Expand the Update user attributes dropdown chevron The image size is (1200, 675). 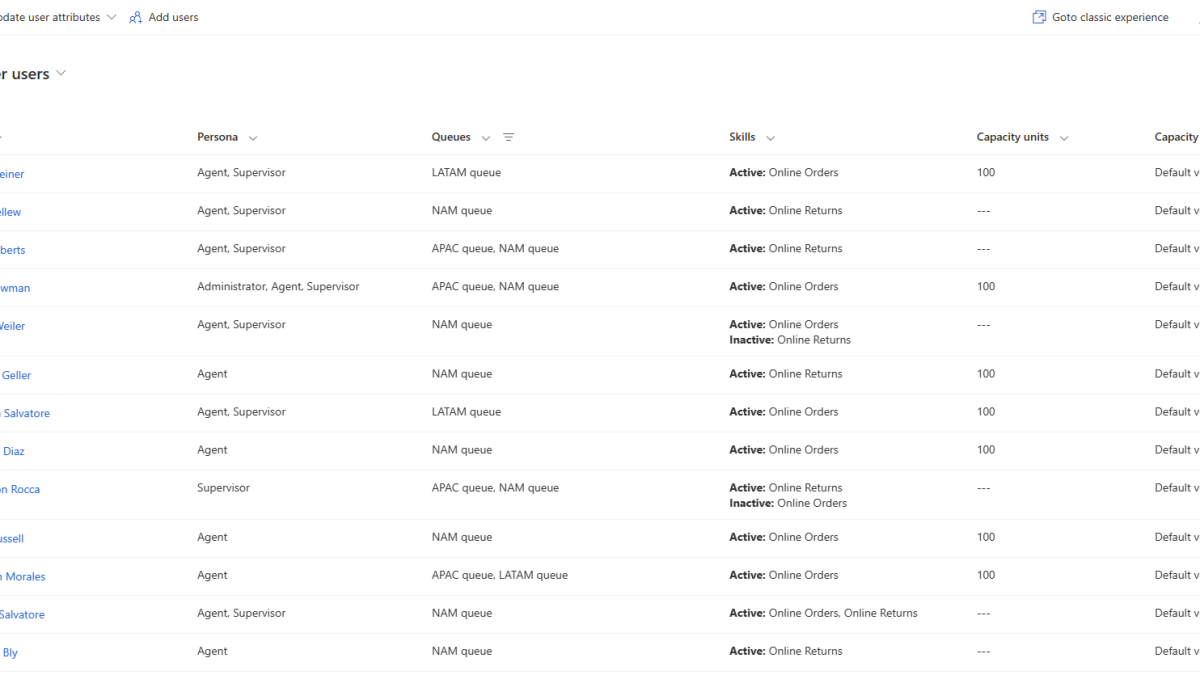coord(111,17)
